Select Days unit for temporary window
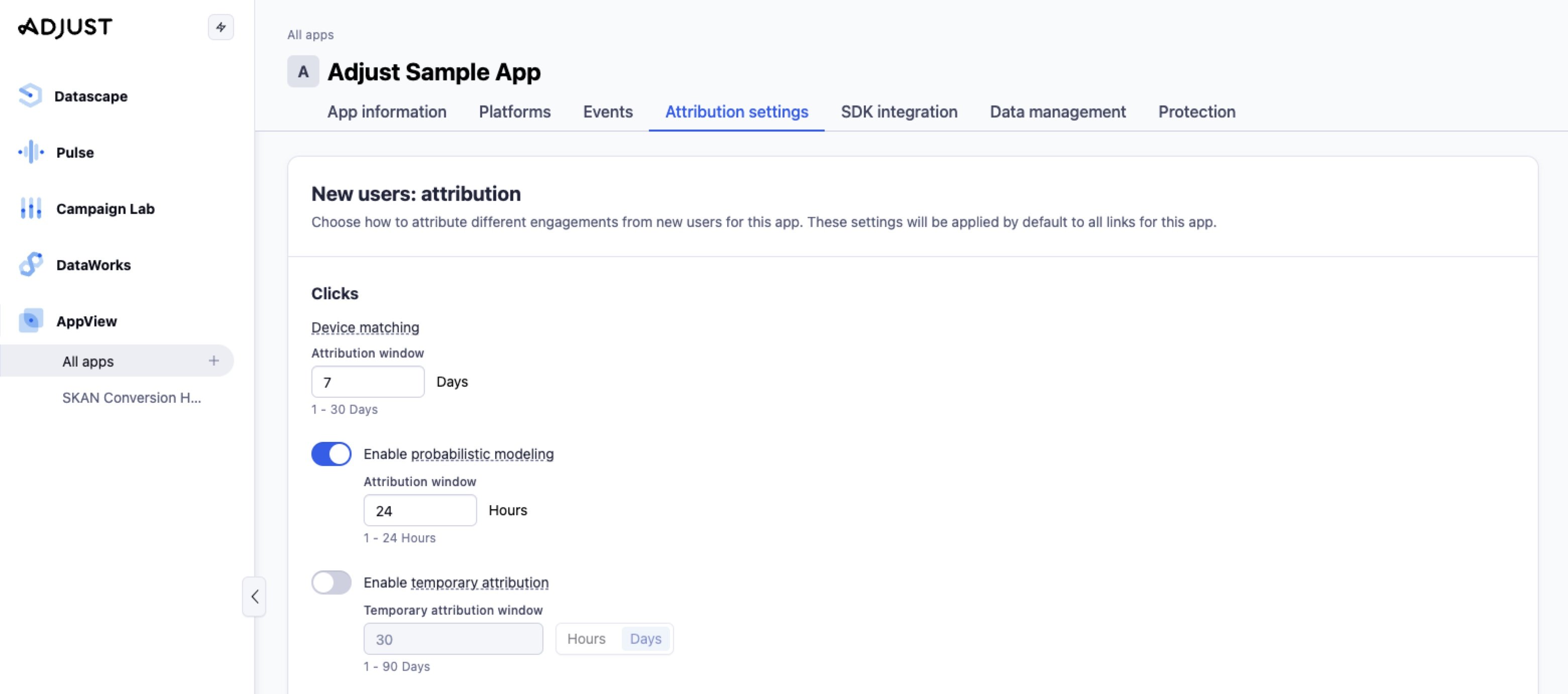Screen dimensions: 1568x694 [x=645, y=639]
